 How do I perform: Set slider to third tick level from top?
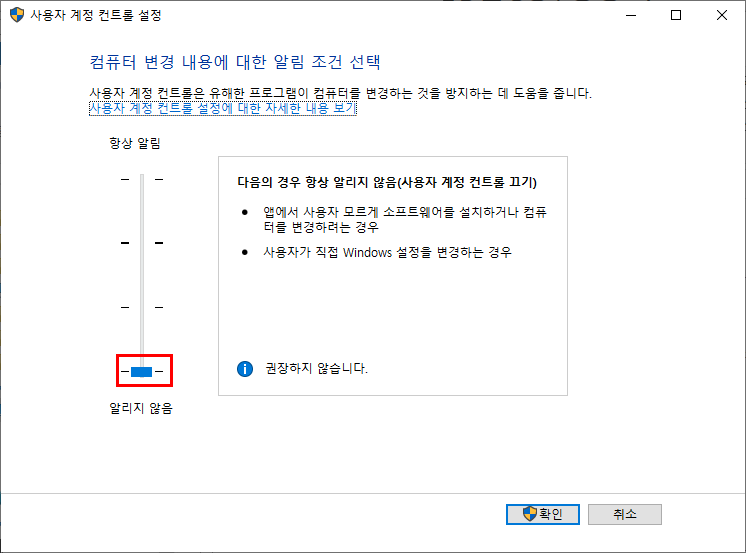pyautogui.click(x=142, y=307)
